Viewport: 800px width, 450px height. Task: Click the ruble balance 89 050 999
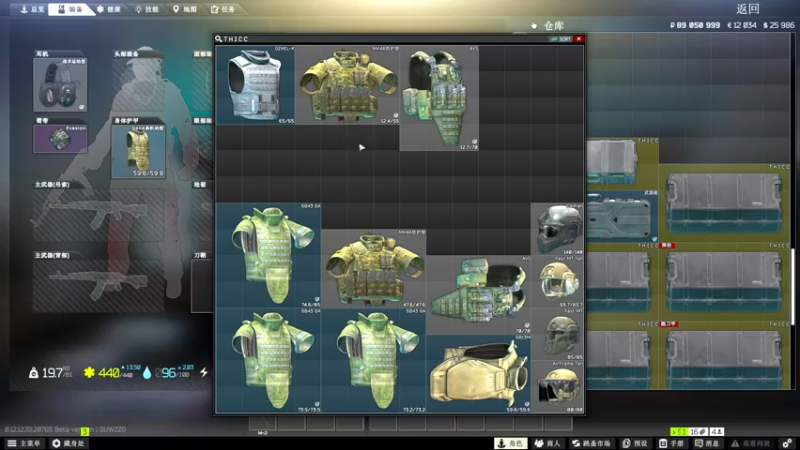point(694,25)
